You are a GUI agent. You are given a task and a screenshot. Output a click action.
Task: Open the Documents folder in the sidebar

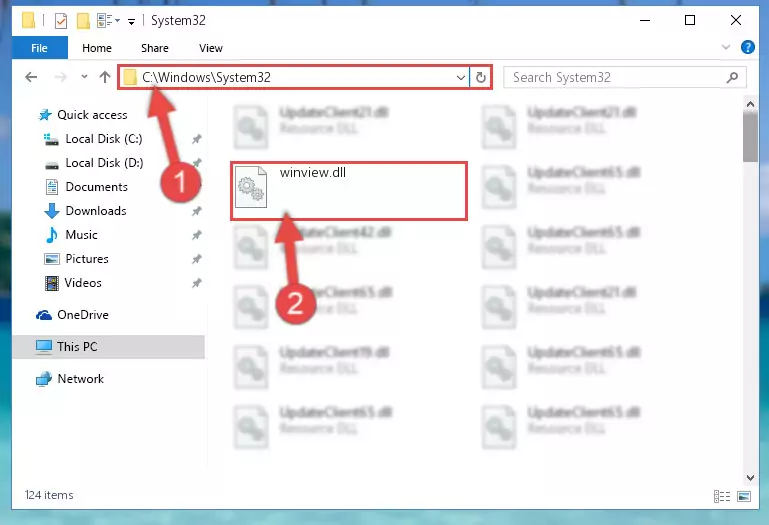(96, 187)
